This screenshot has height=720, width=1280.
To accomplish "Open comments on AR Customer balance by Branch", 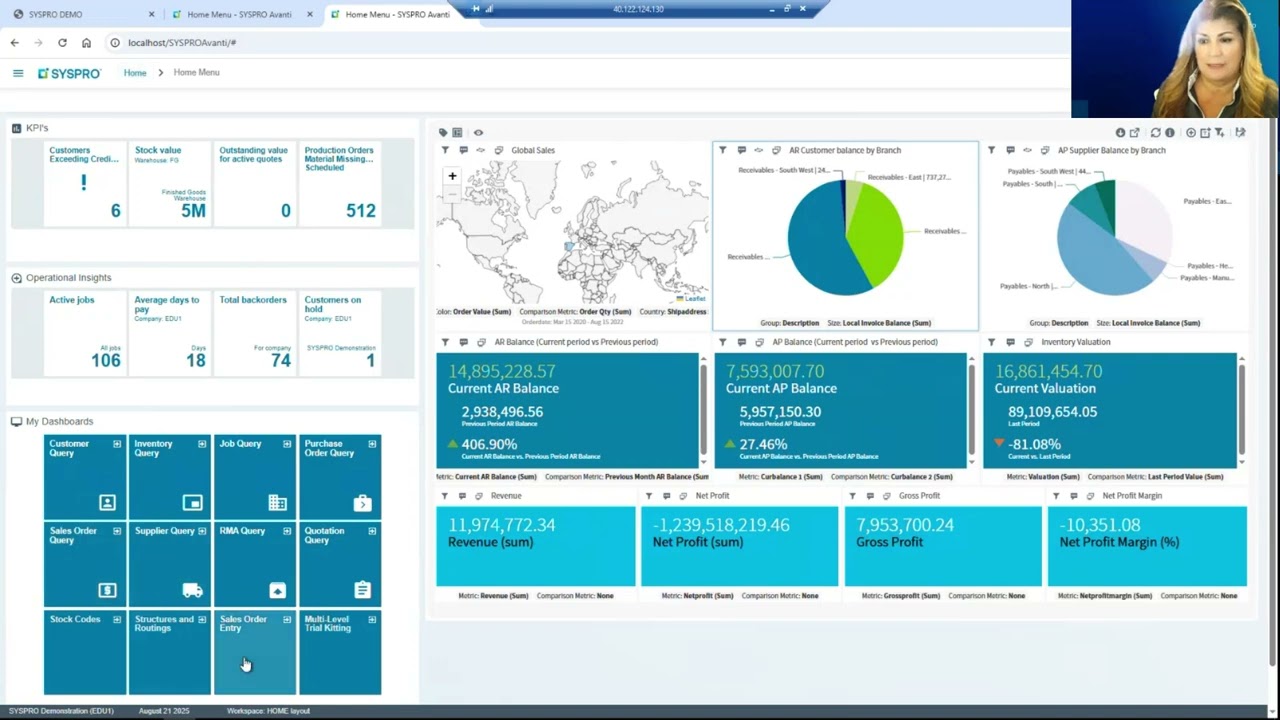I will coord(741,150).
